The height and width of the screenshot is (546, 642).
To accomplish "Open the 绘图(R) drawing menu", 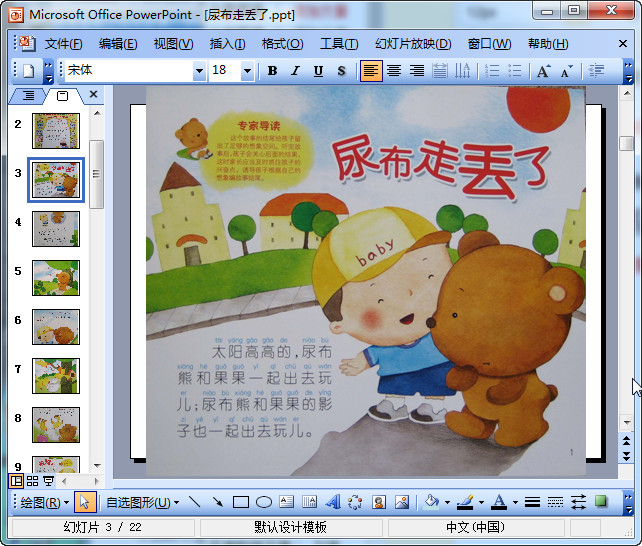I will tap(45, 502).
